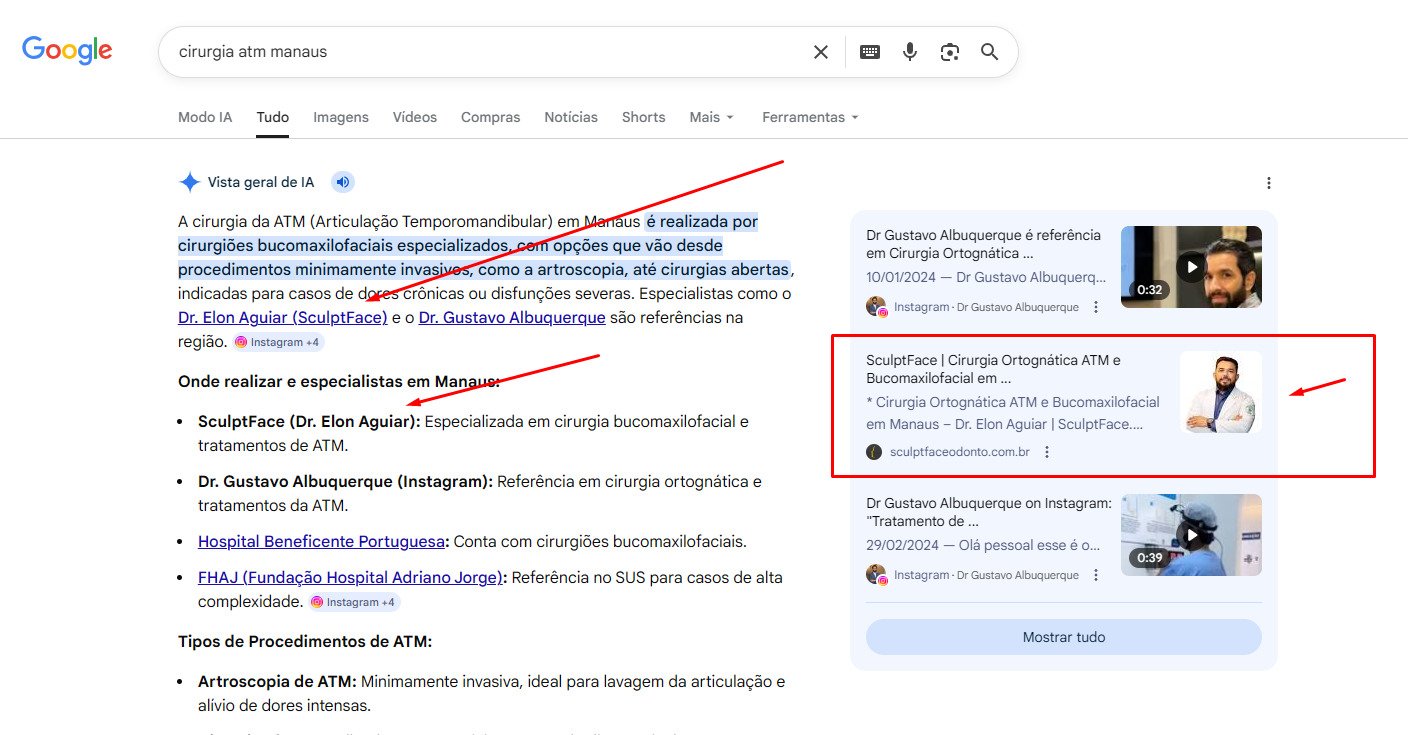Select the Tudo tab
This screenshot has width=1408, height=735.
point(272,117)
